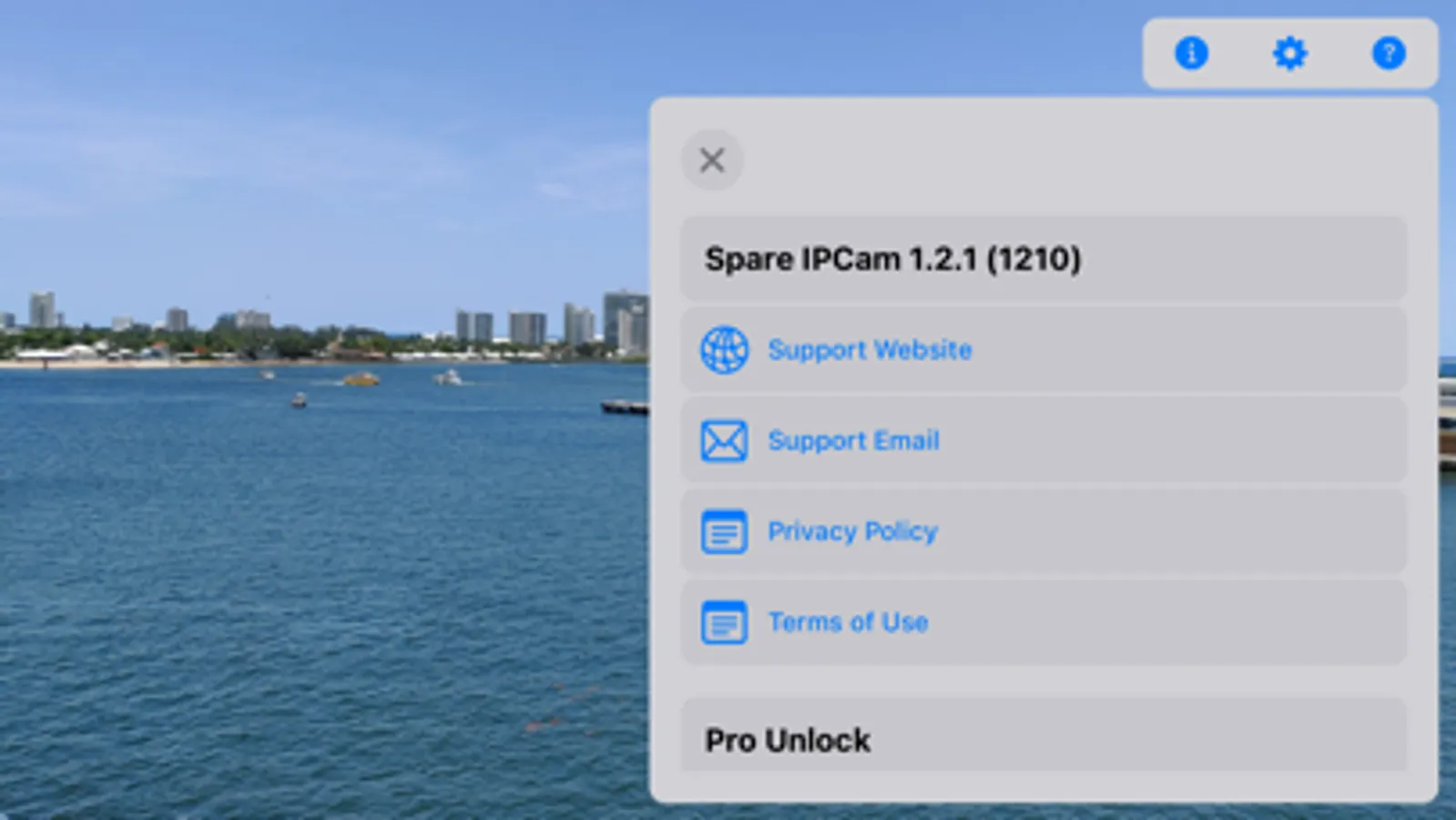Open the settings gear icon
Screen dimensions: 1456x820
tap(1289, 53)
